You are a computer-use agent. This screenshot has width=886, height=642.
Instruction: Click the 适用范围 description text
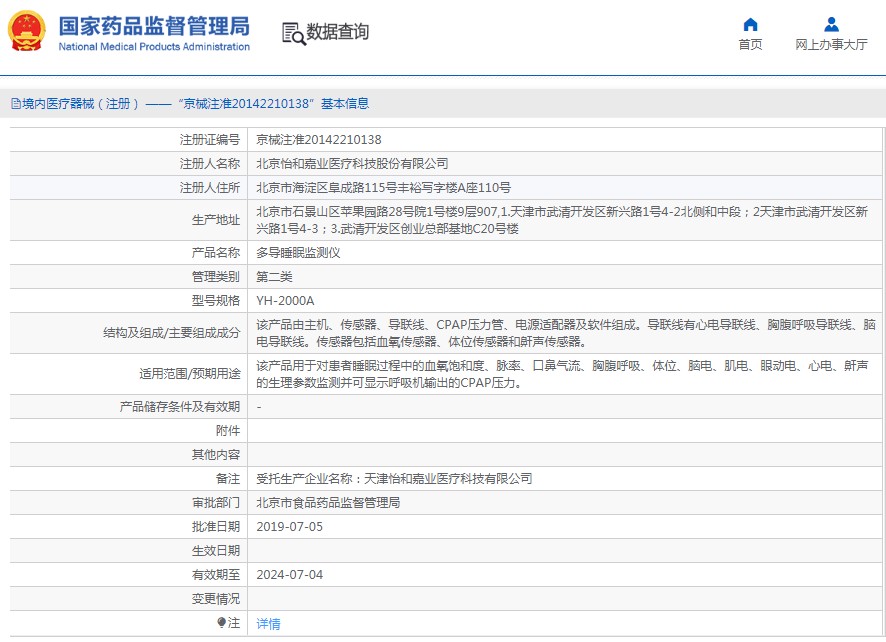tap(562, 374)
